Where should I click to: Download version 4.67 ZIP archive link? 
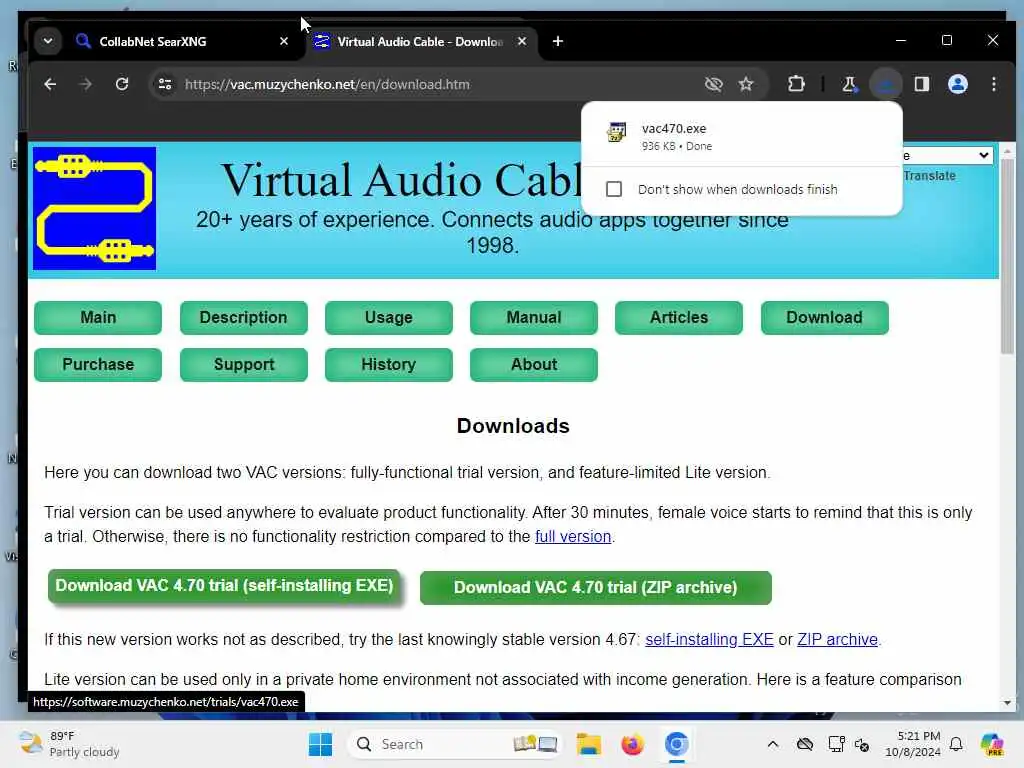[837, 639]
